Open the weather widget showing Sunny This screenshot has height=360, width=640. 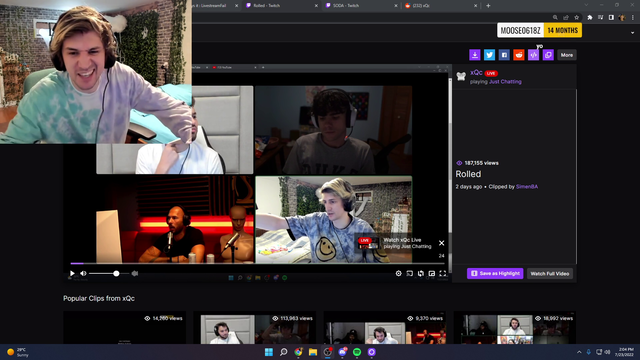click(18, 352)
